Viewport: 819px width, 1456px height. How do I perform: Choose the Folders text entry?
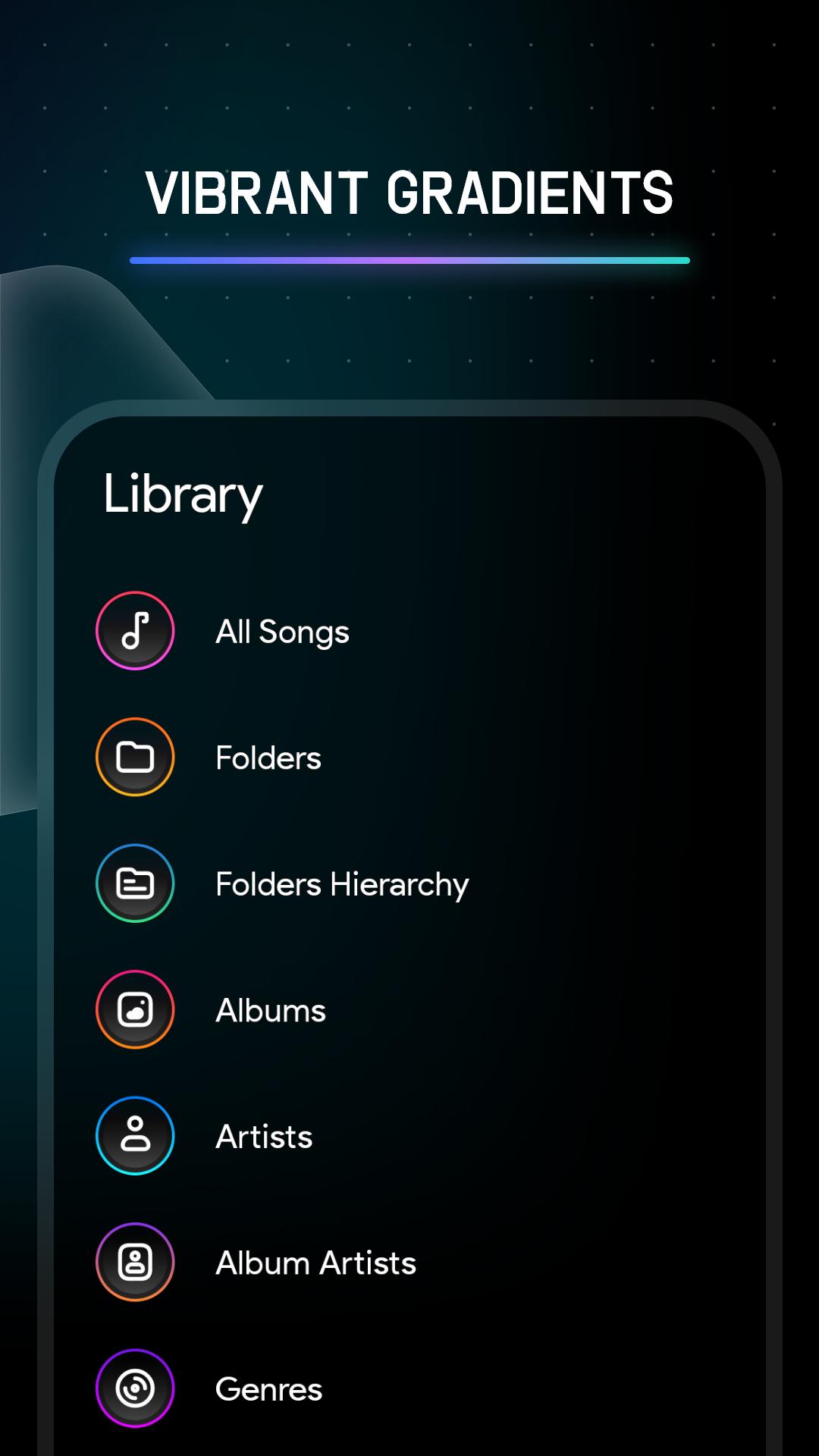[x=268, y=758]
